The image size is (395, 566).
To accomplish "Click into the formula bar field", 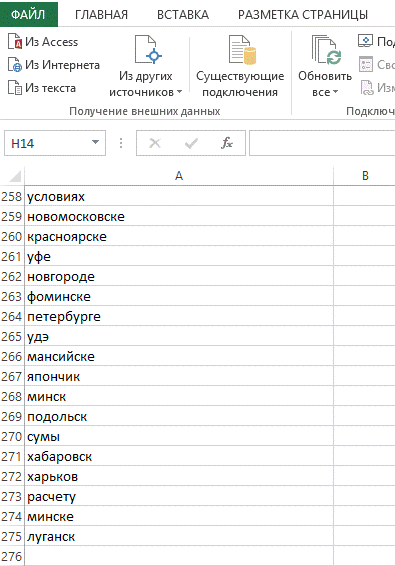I will [x=322, y=143].
